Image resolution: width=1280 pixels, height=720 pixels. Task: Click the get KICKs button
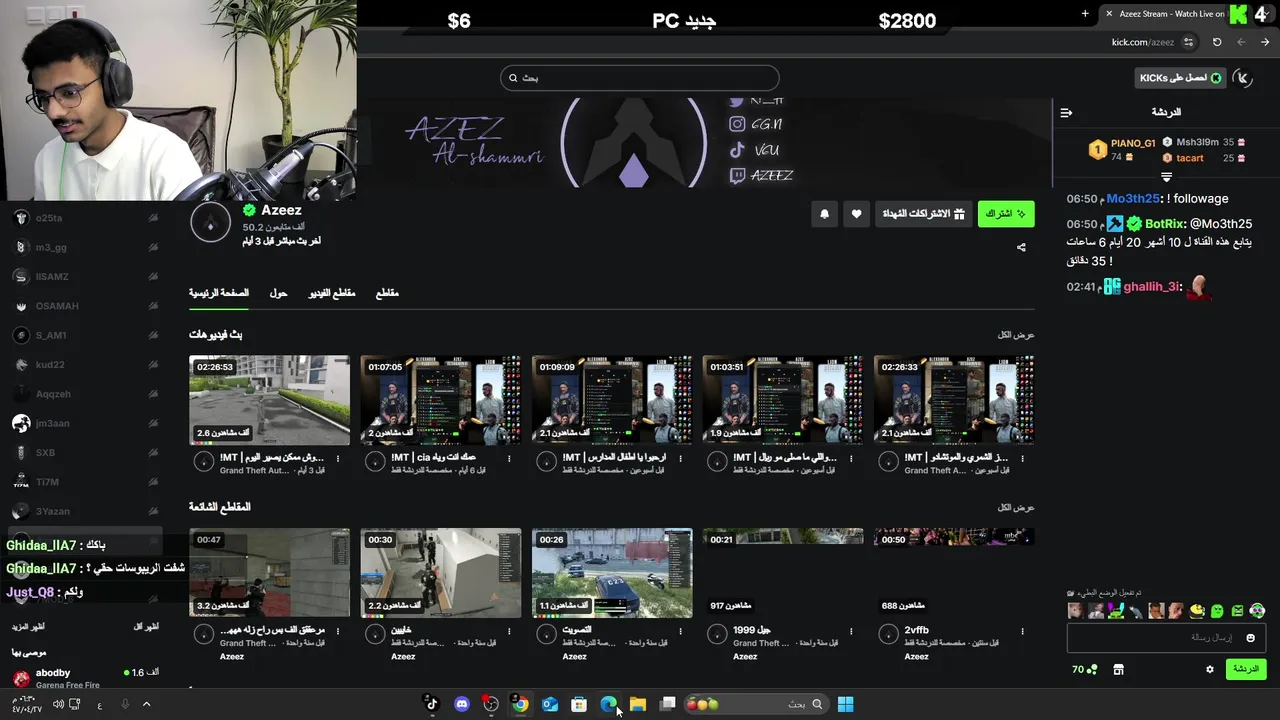[1181, 78]
